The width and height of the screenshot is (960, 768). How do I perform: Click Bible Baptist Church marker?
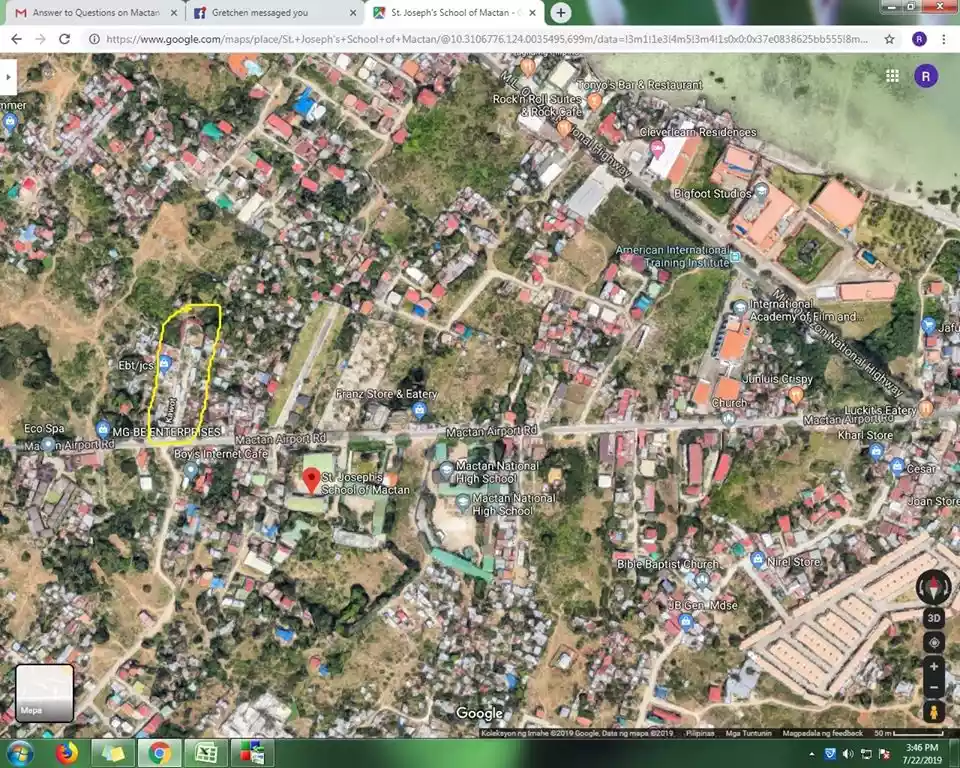[x=702, y=579]
